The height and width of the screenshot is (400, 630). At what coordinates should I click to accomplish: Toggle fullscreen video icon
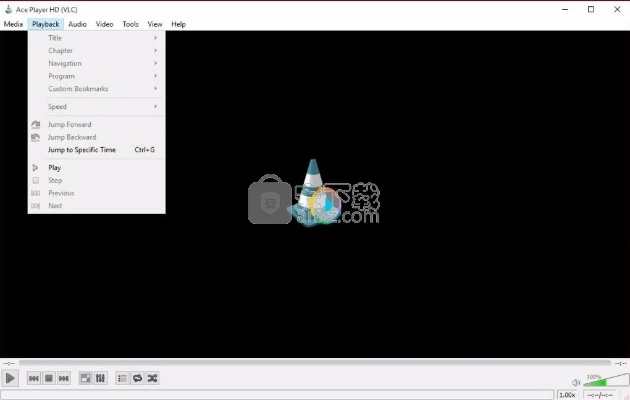[86, 378]
